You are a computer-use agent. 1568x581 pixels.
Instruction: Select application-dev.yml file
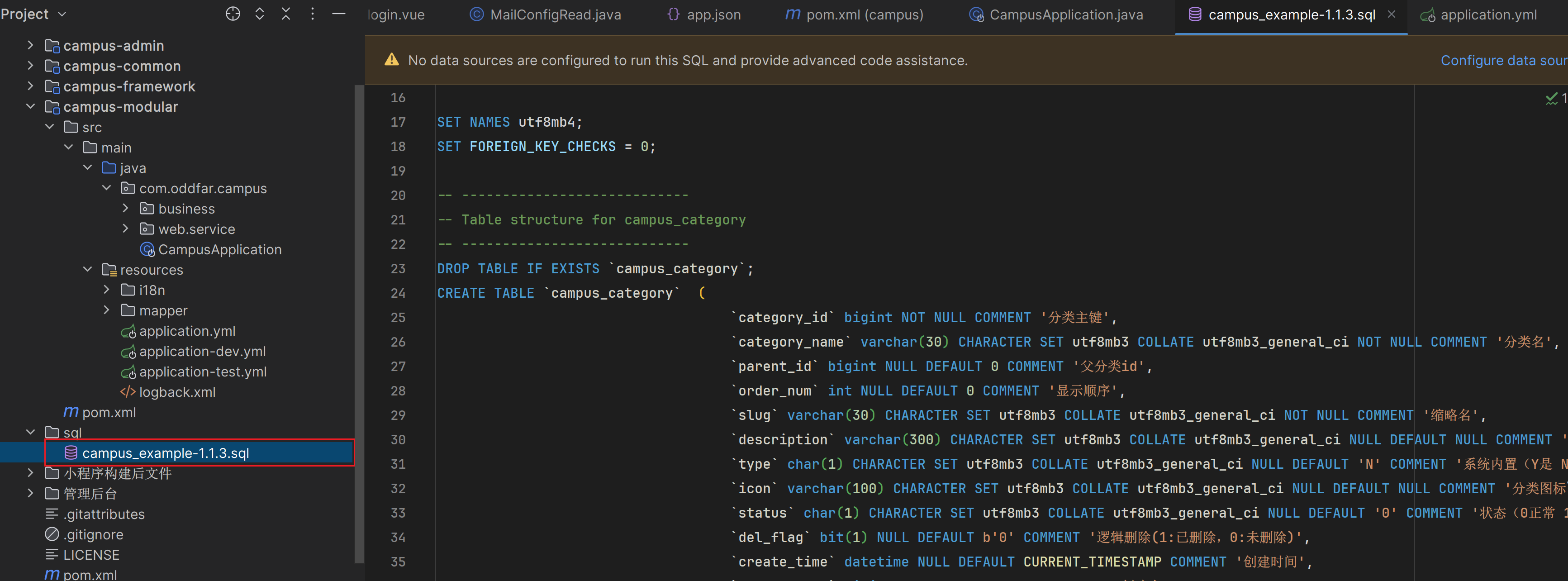[x=202, y=352]
